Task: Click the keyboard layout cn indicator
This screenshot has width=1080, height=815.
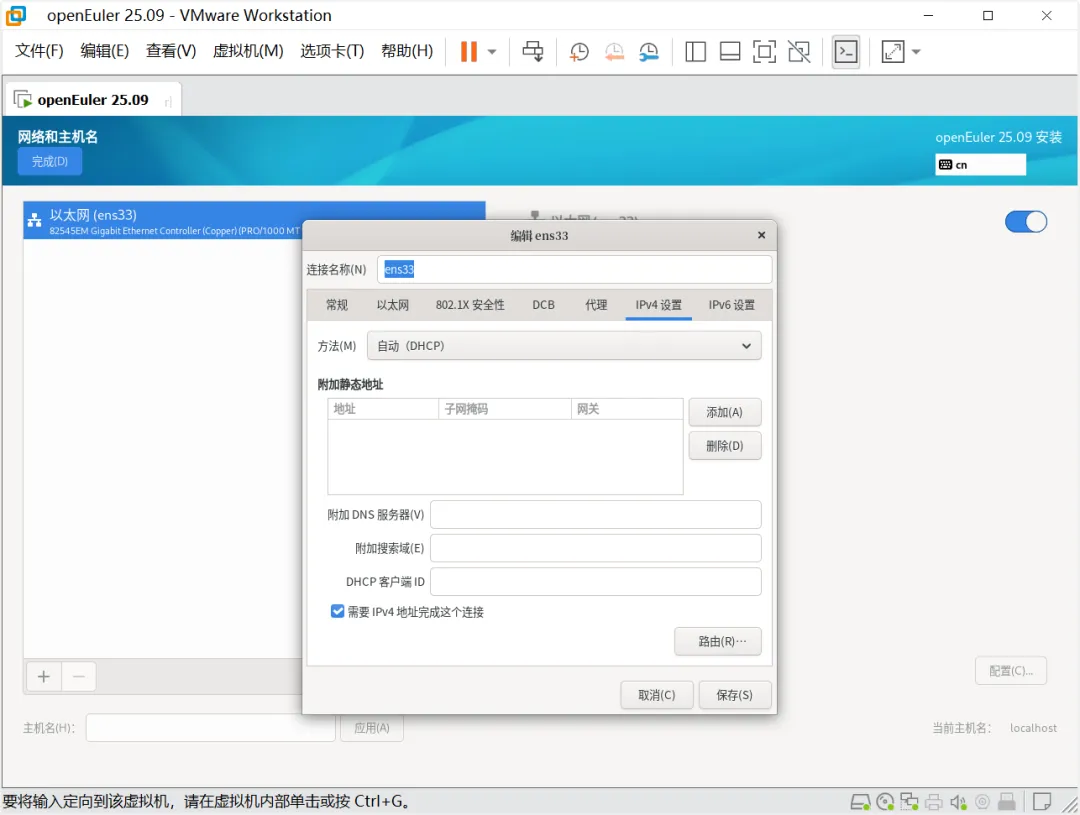Action: (x=980, y=165)
